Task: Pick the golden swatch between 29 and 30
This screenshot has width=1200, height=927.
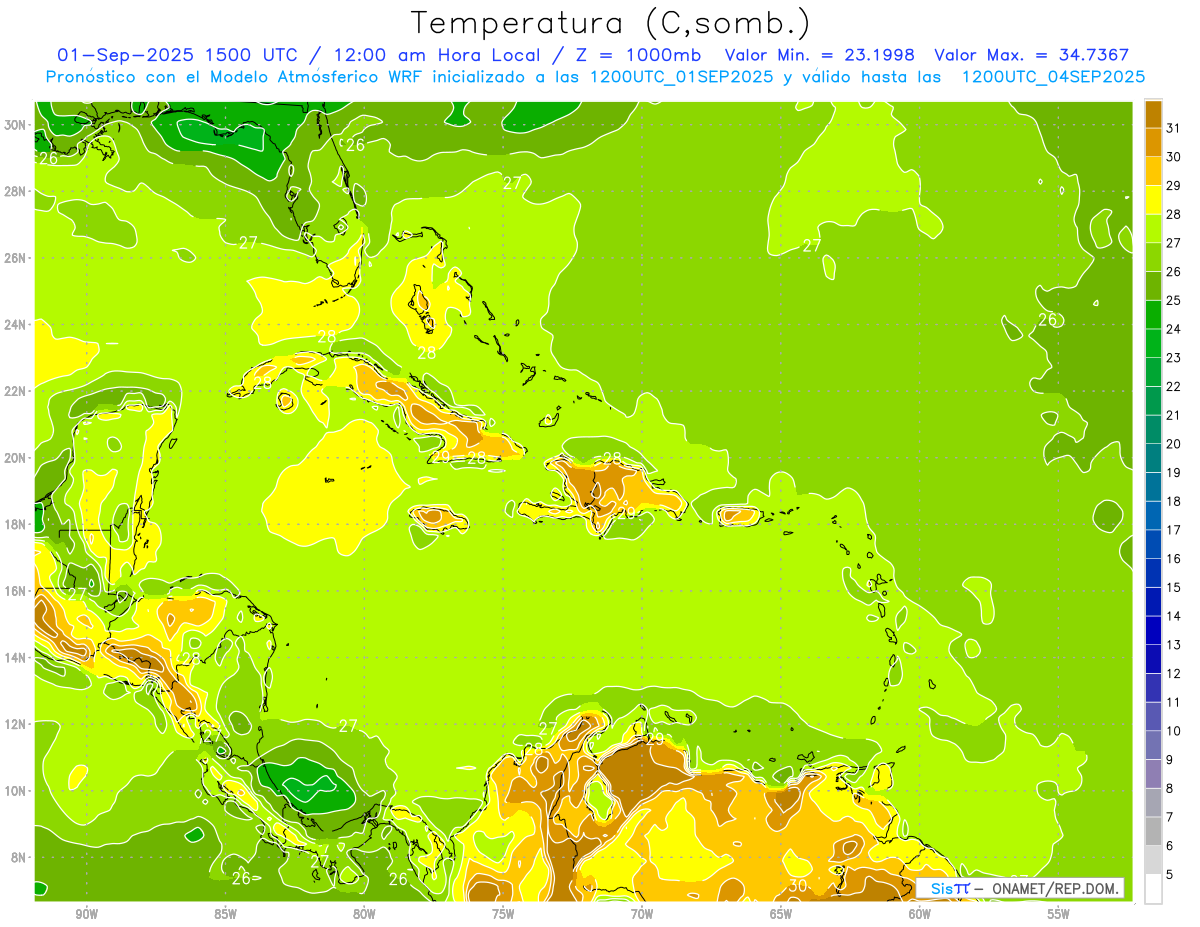Action: tap(1153, 171)
